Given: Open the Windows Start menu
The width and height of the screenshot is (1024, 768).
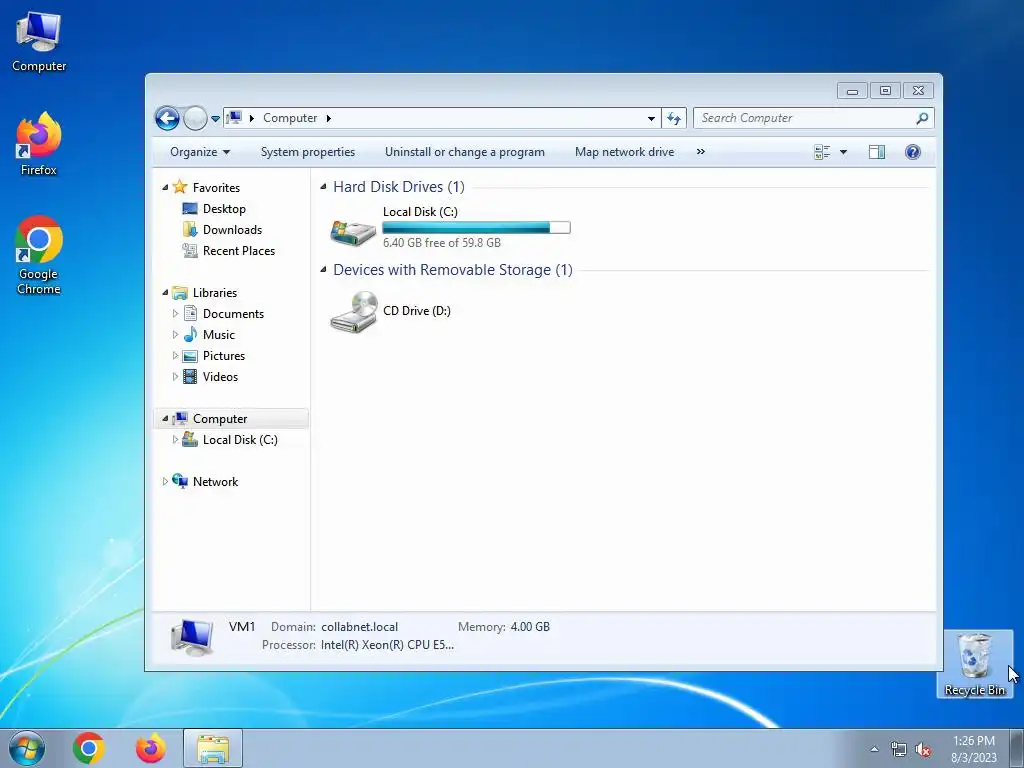Looking at the screenshot, I should tap(27, 748).
